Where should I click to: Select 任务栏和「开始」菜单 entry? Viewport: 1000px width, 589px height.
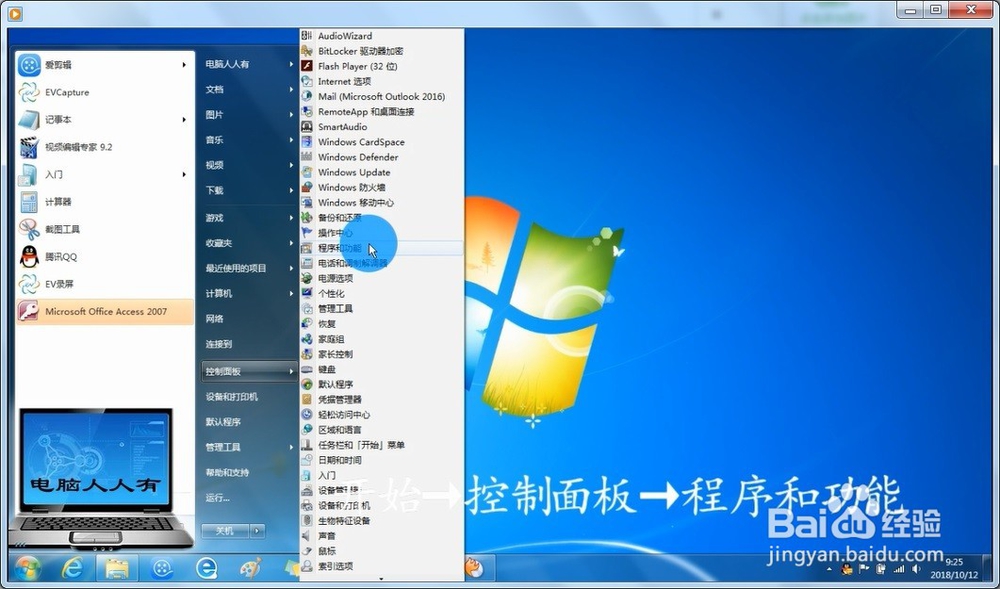pos(381,445)
